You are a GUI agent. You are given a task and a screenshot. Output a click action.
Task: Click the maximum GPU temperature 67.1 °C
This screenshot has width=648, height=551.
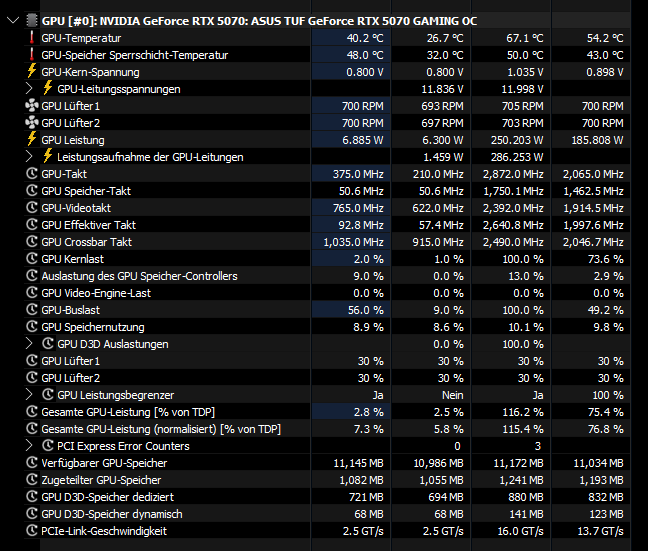(x=525, y=38)
